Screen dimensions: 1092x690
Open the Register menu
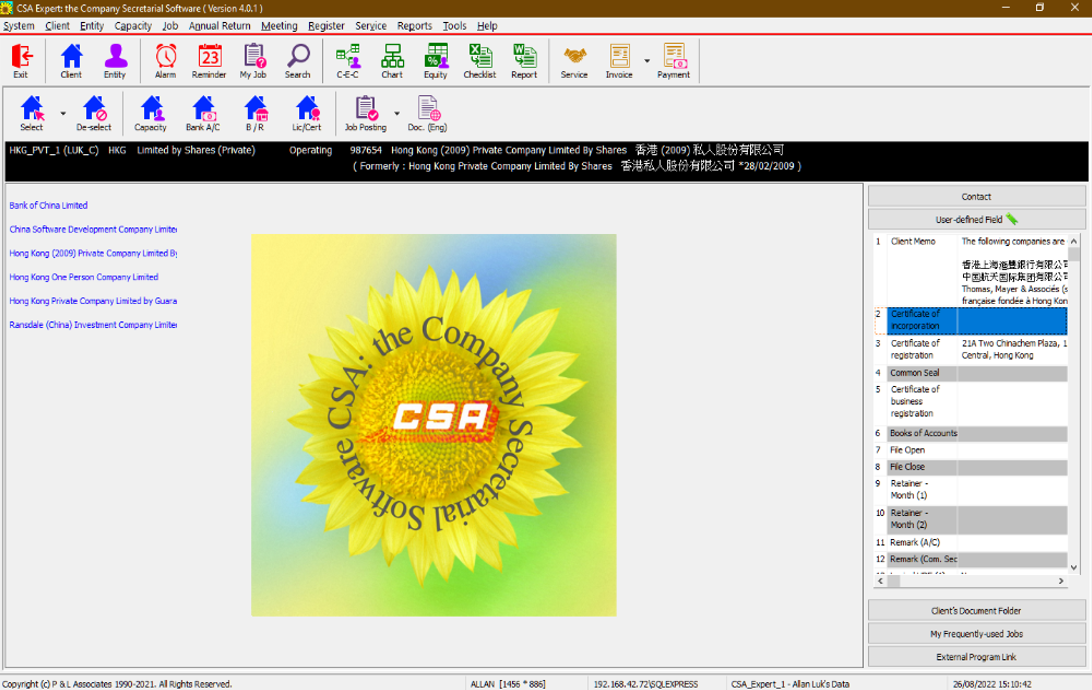(326, 26)
